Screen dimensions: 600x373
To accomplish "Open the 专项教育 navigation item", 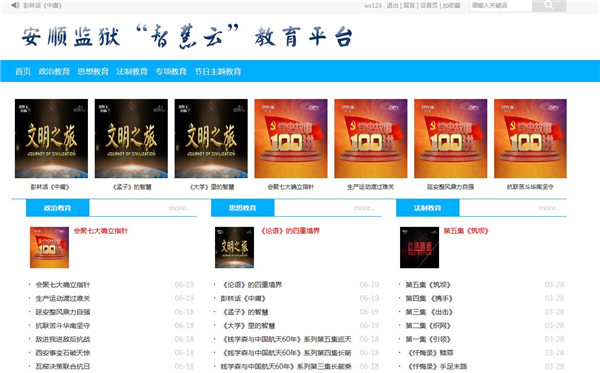I will (x=171, y=72).
